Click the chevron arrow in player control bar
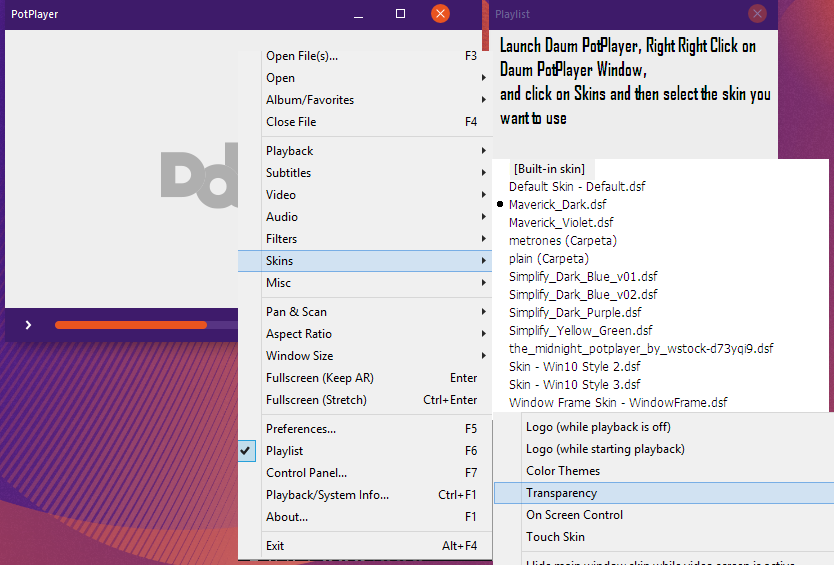Image resolution: width=834 pixels, height=565 pixels. click(x=28, y=325)
